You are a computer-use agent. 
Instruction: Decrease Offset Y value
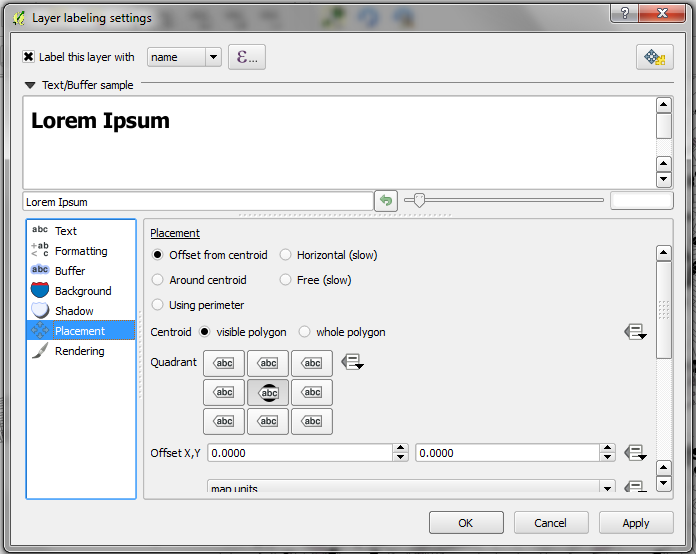[607, 457]
